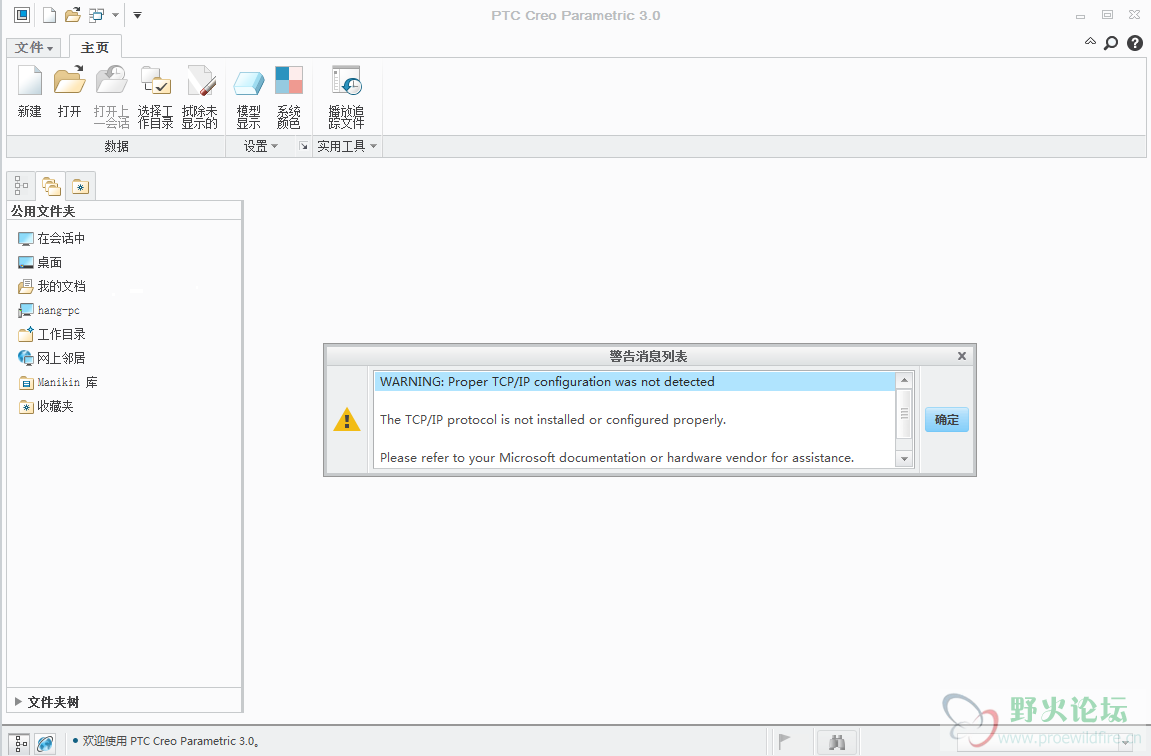Select the WARNING TCP/IP message line

(635, 382)
